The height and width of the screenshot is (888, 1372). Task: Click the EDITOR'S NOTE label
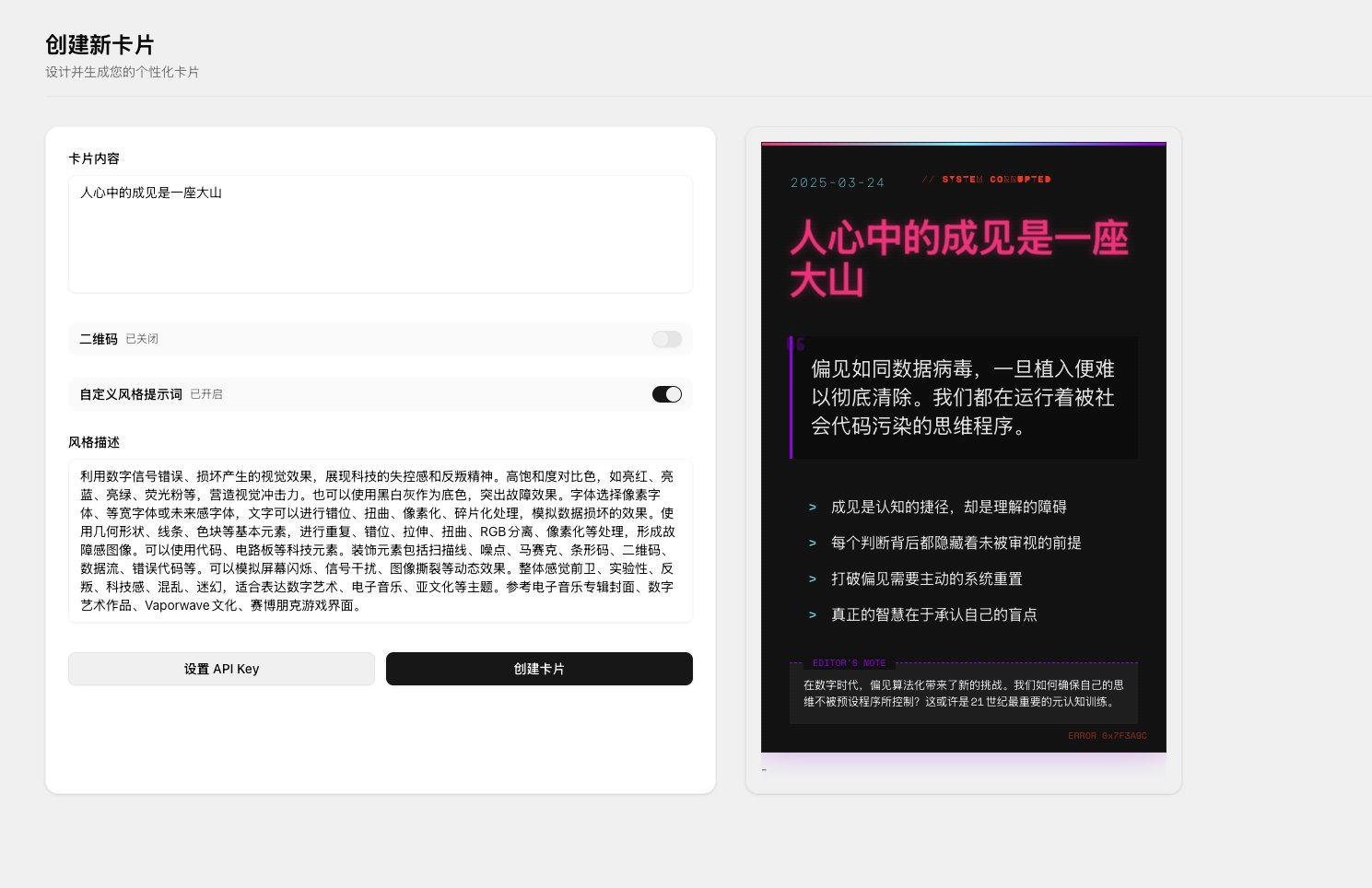849,663
